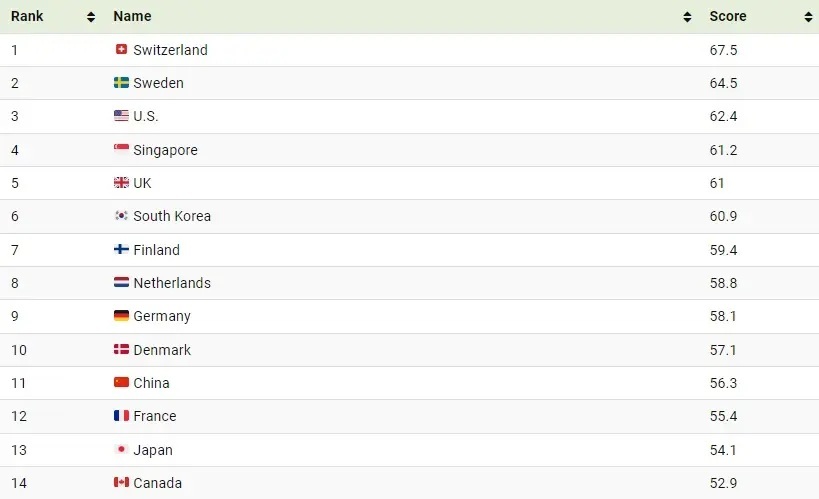This screenshot has height=499, width=819.
Task: Click the Netherlands flag icon
Action: tap(121, 282)
